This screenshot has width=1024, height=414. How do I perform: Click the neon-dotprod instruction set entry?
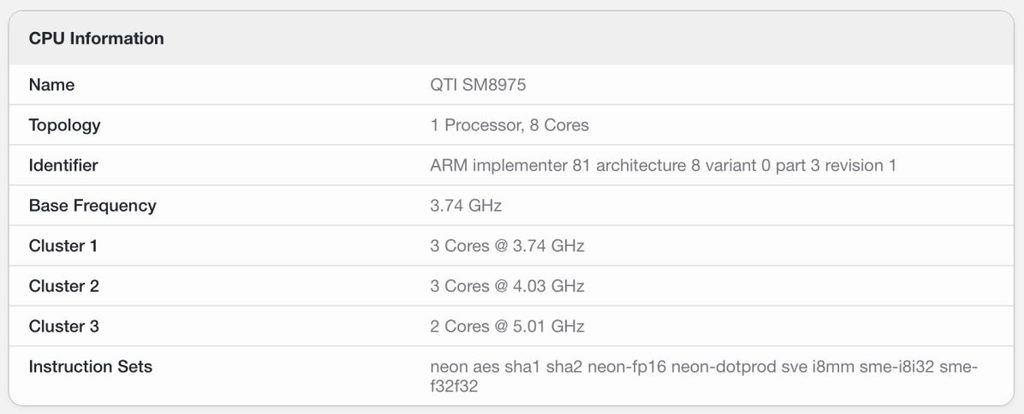[x=723, y=367]
